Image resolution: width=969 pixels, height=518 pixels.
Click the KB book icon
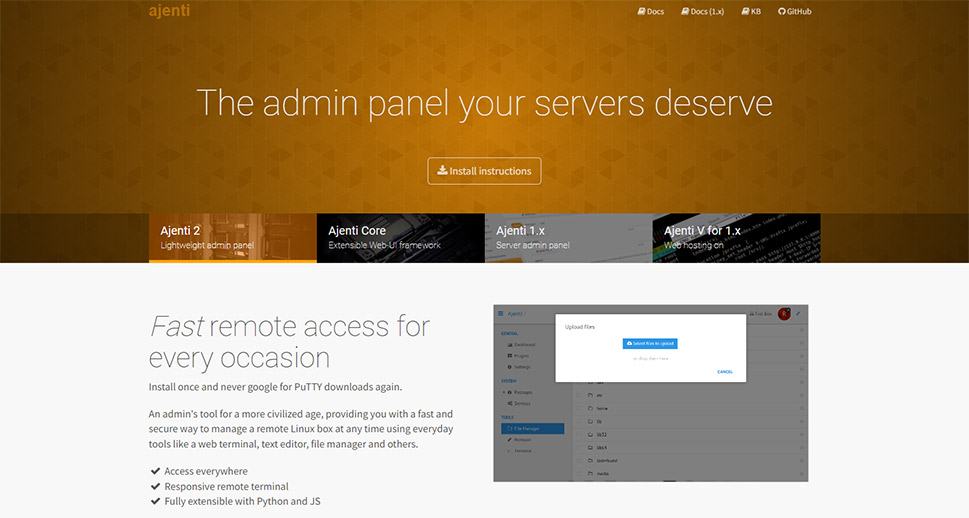coord(745,12)
